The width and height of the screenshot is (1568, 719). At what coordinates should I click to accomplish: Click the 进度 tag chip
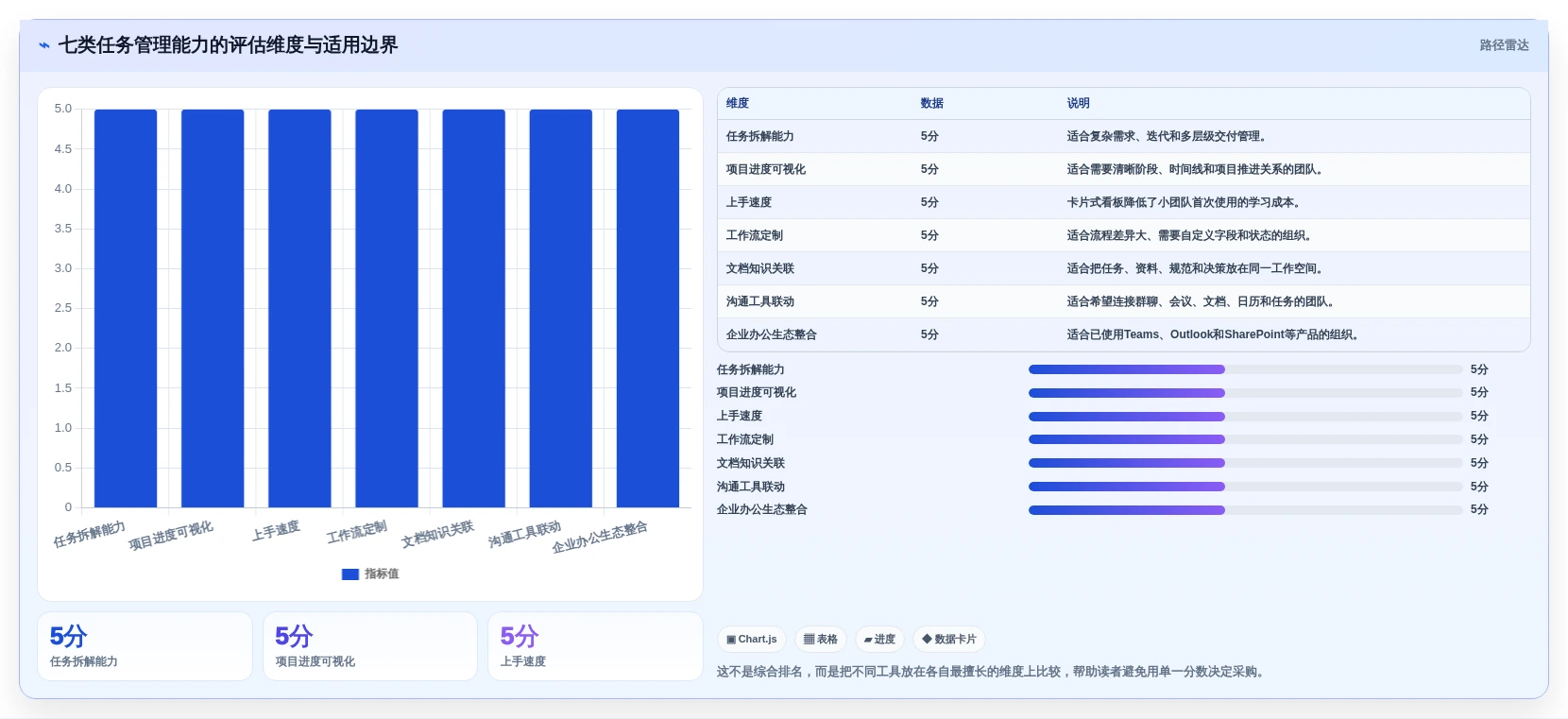(x=879, y=640)
